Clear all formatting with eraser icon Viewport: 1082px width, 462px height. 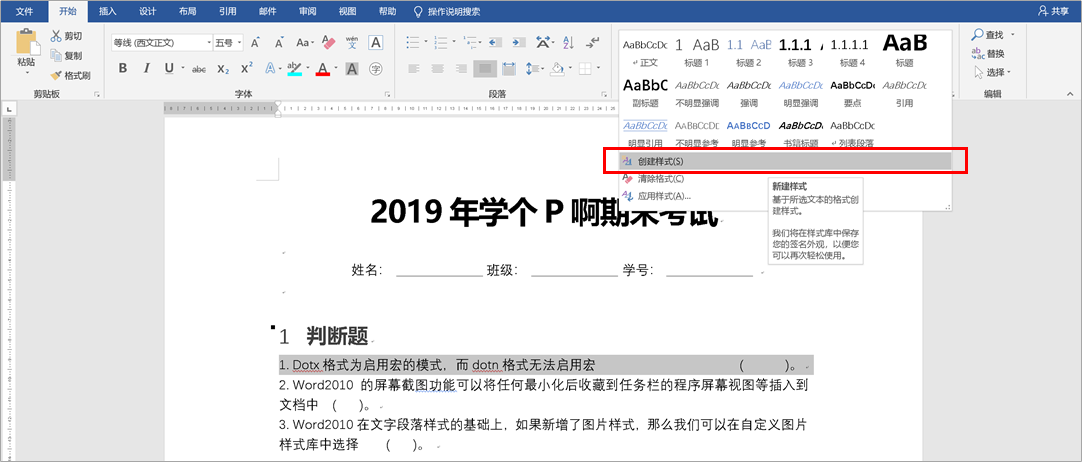pyautogui.click(x=328, y=43)
